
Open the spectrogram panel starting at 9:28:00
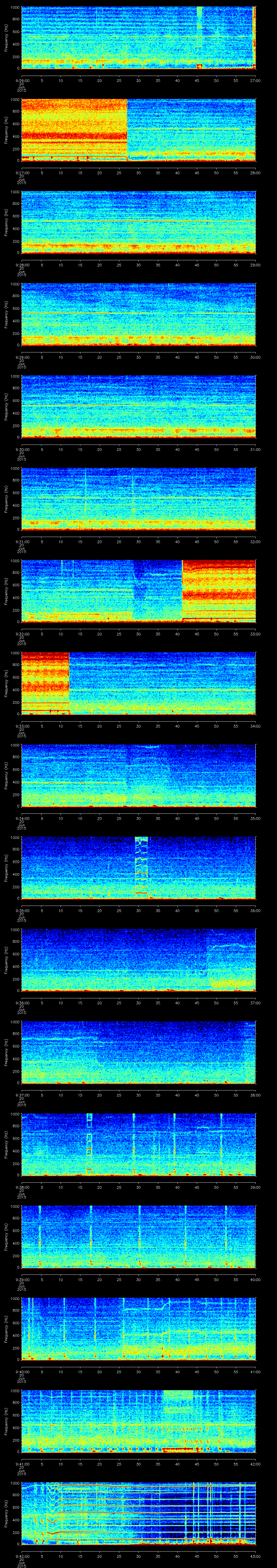pos(139,222)
